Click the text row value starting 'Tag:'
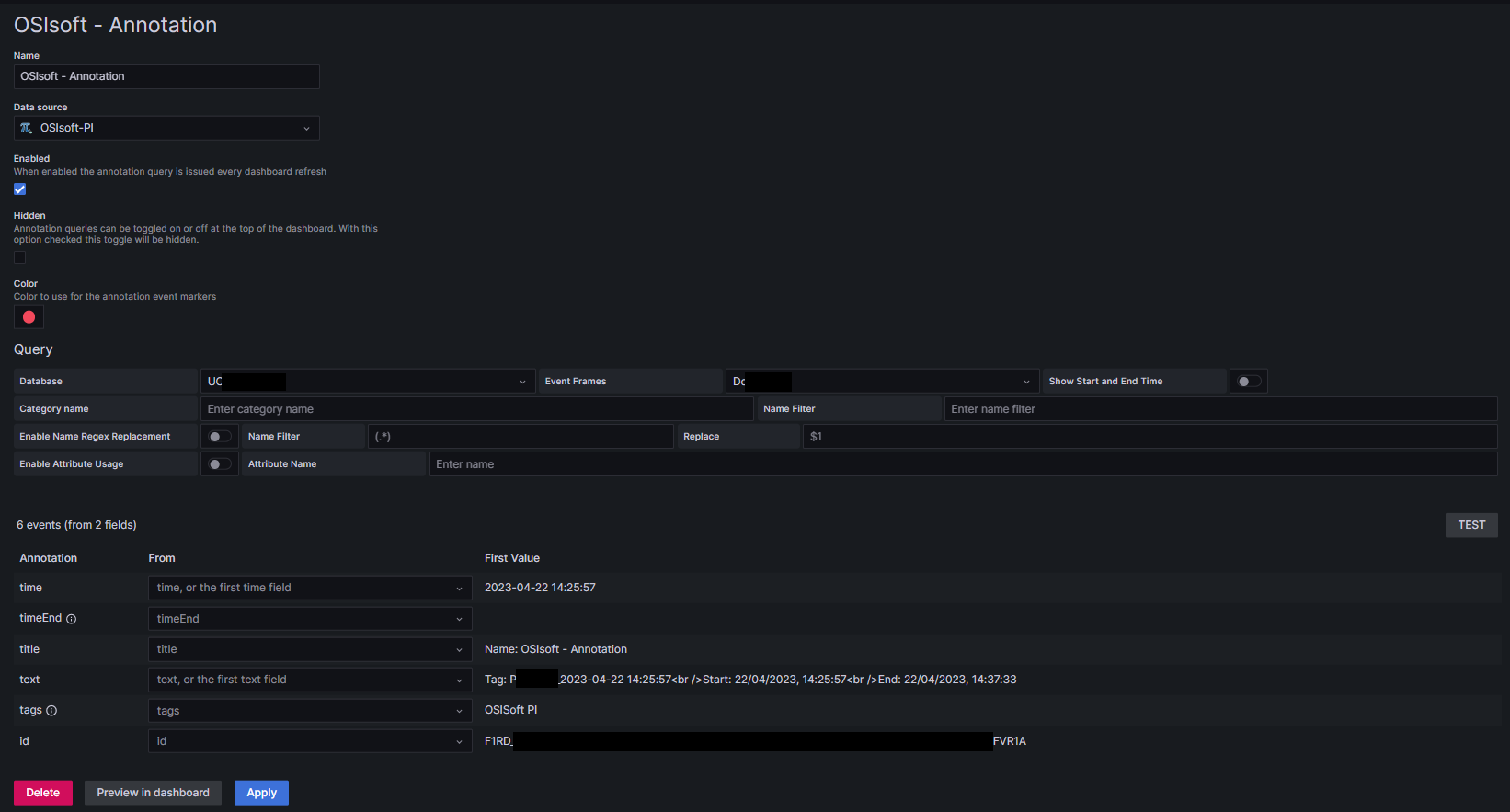Image resolution: width=1510 pixels, height=812 pixels. (750, 680)
